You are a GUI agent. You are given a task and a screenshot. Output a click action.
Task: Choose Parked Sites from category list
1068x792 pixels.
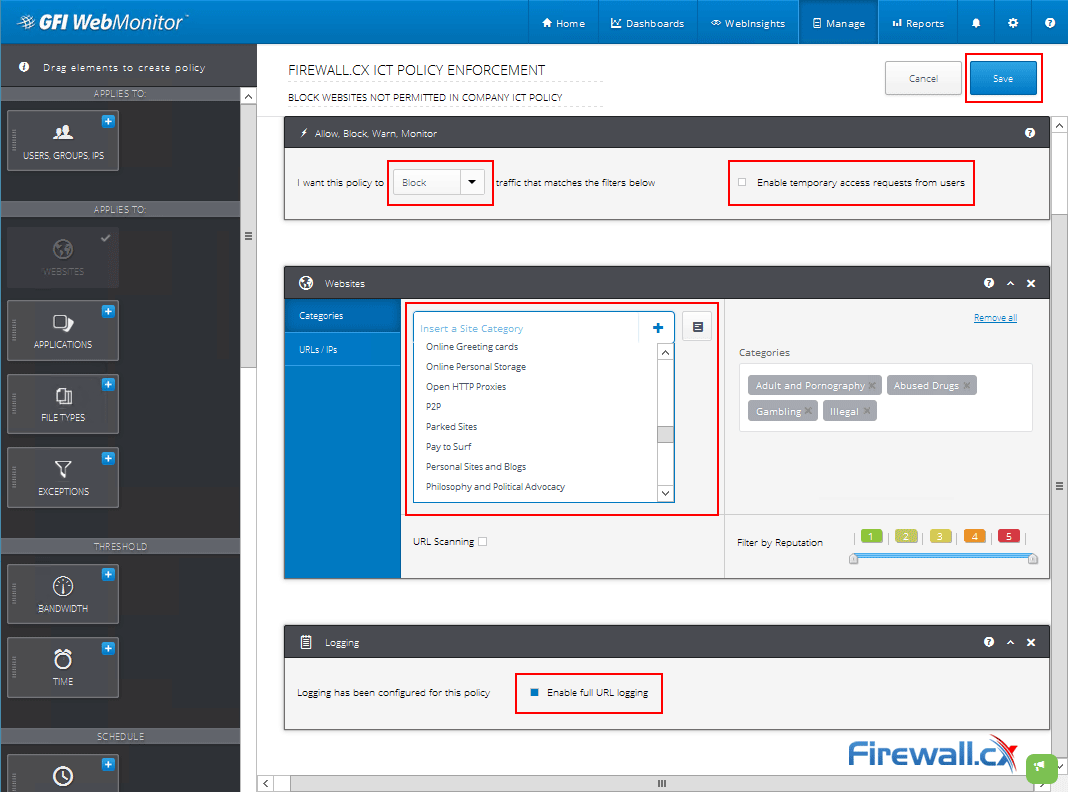pos(452,427)
